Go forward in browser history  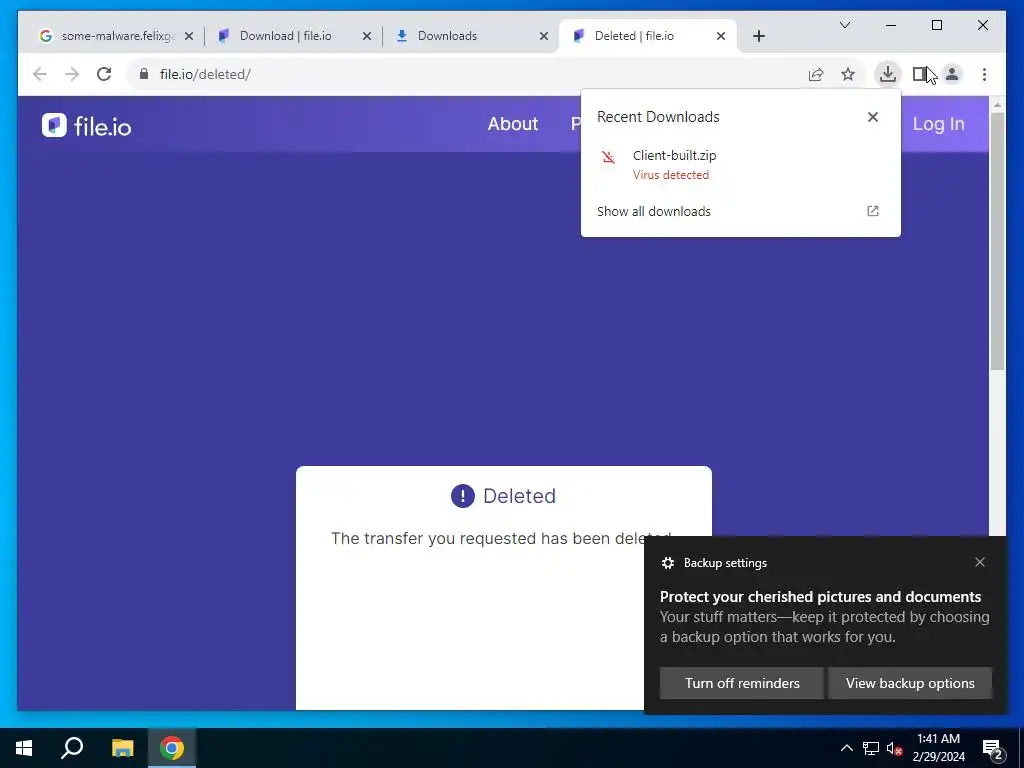coord(72,74)
